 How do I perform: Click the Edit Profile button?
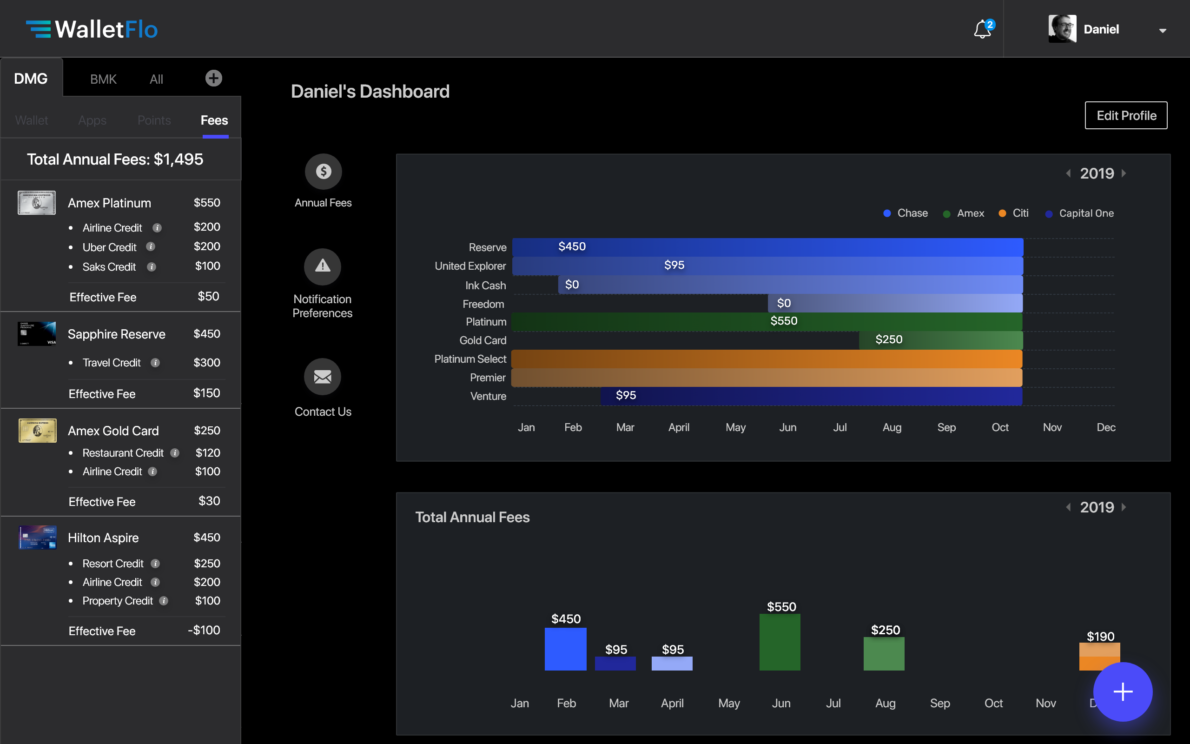coord(1125,115)
